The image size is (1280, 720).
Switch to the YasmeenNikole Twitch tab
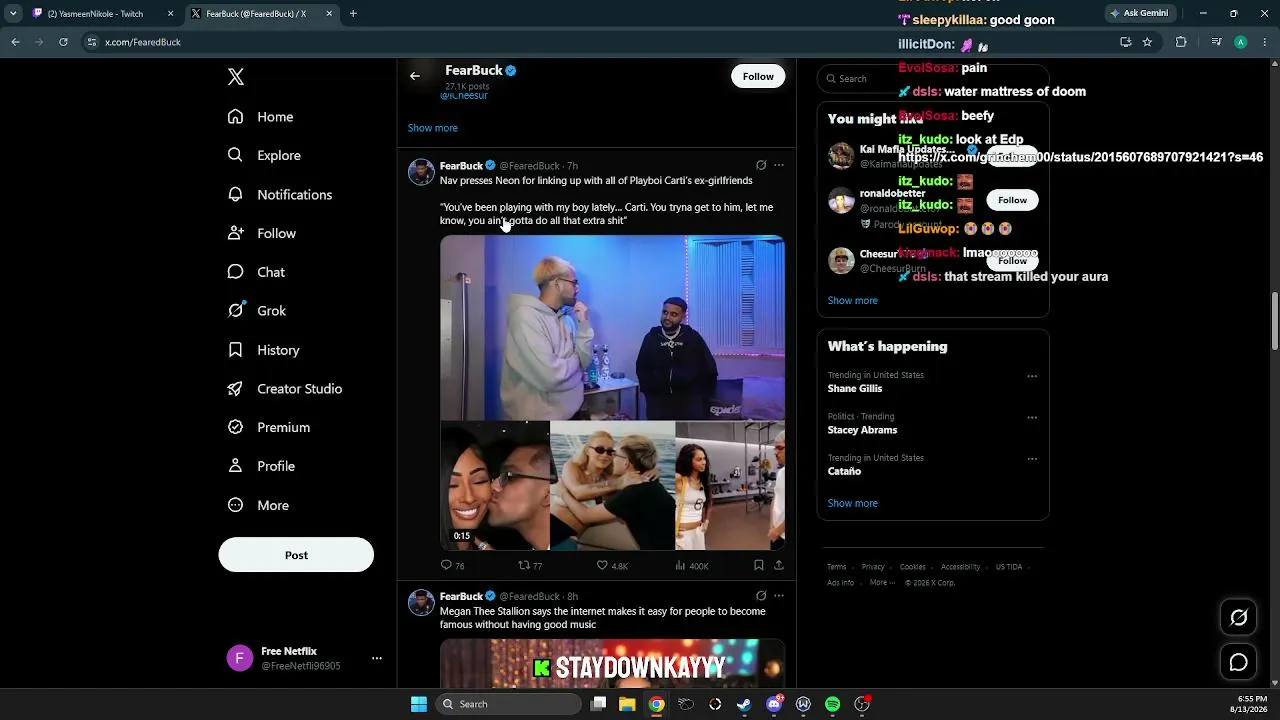click(x=103, y=14)
